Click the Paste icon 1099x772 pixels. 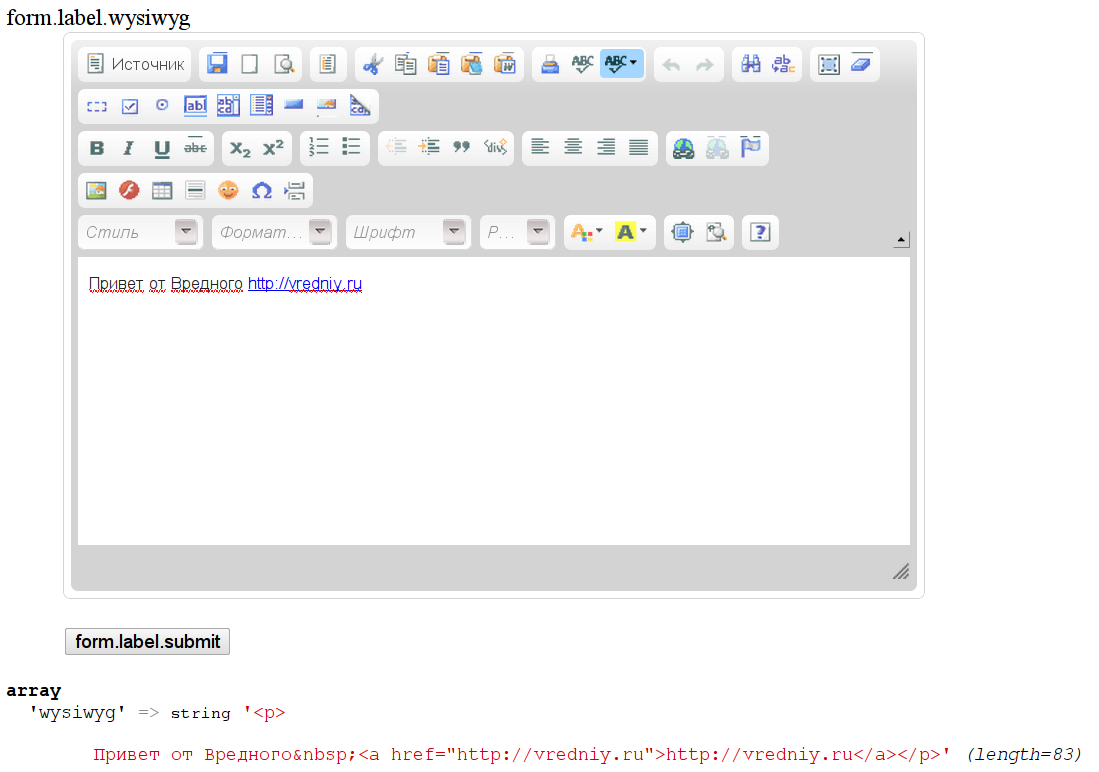[439, 65]
